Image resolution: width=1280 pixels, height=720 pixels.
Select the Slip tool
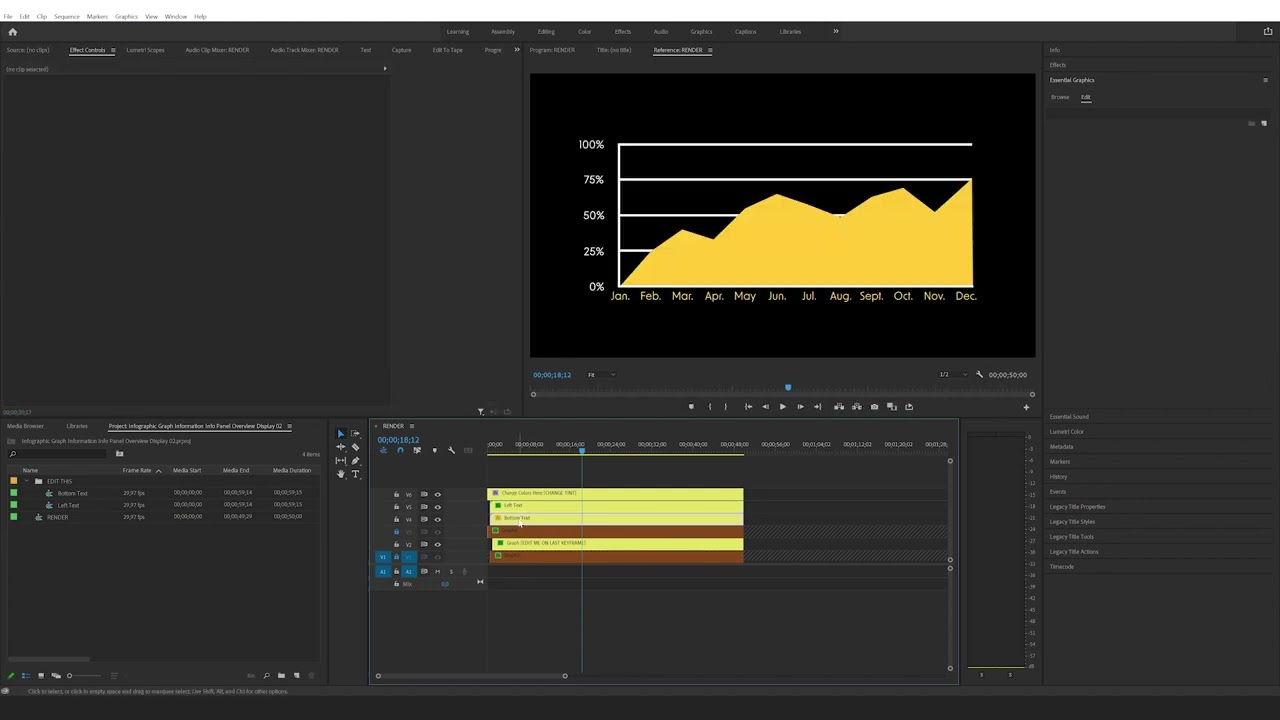(340, 460)
